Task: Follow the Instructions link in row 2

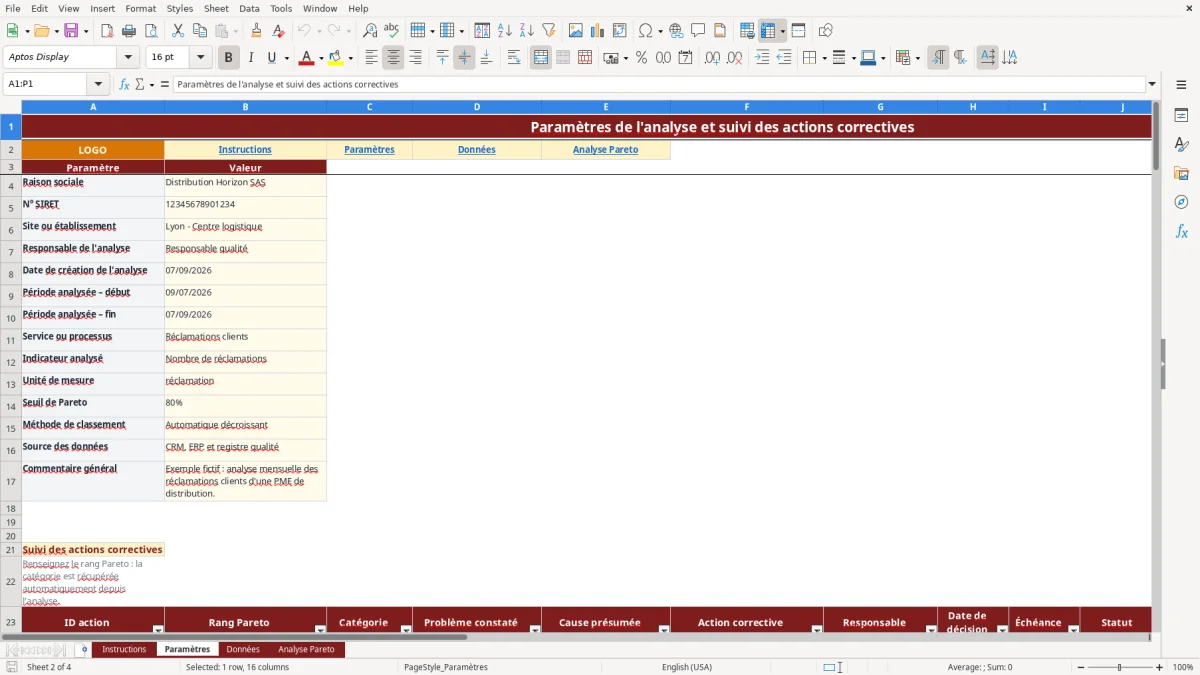Action: (x=245, y=150)
